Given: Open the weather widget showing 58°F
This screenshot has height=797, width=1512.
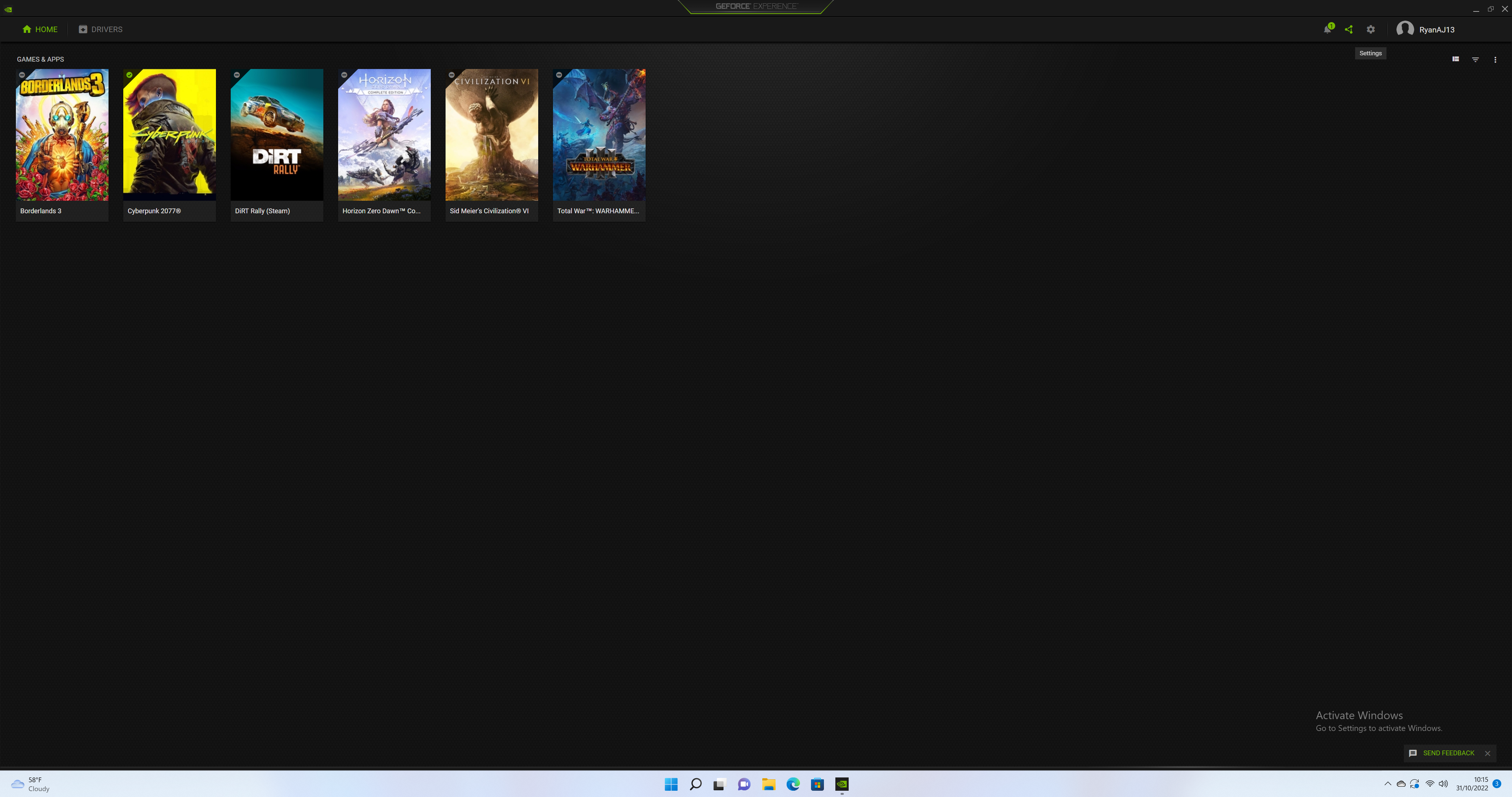Looking at the screenshot, I should coord(31,784).
